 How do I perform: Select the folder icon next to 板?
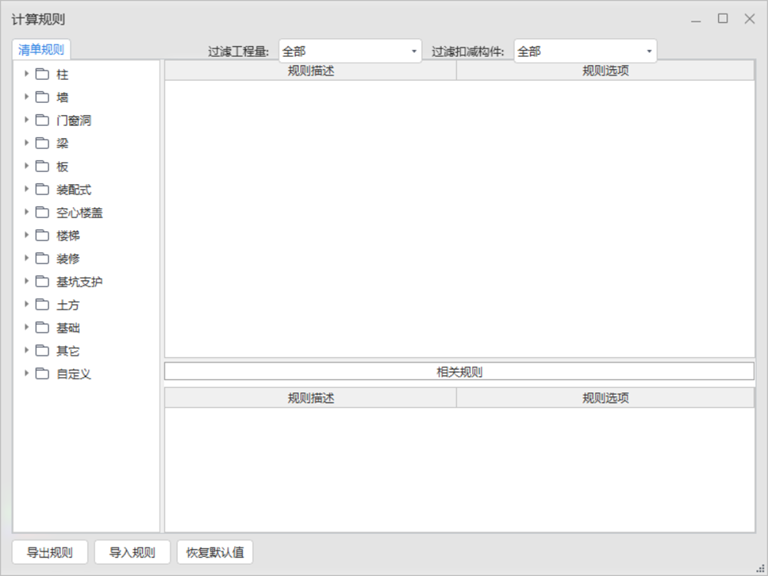(x=42, y=166)
